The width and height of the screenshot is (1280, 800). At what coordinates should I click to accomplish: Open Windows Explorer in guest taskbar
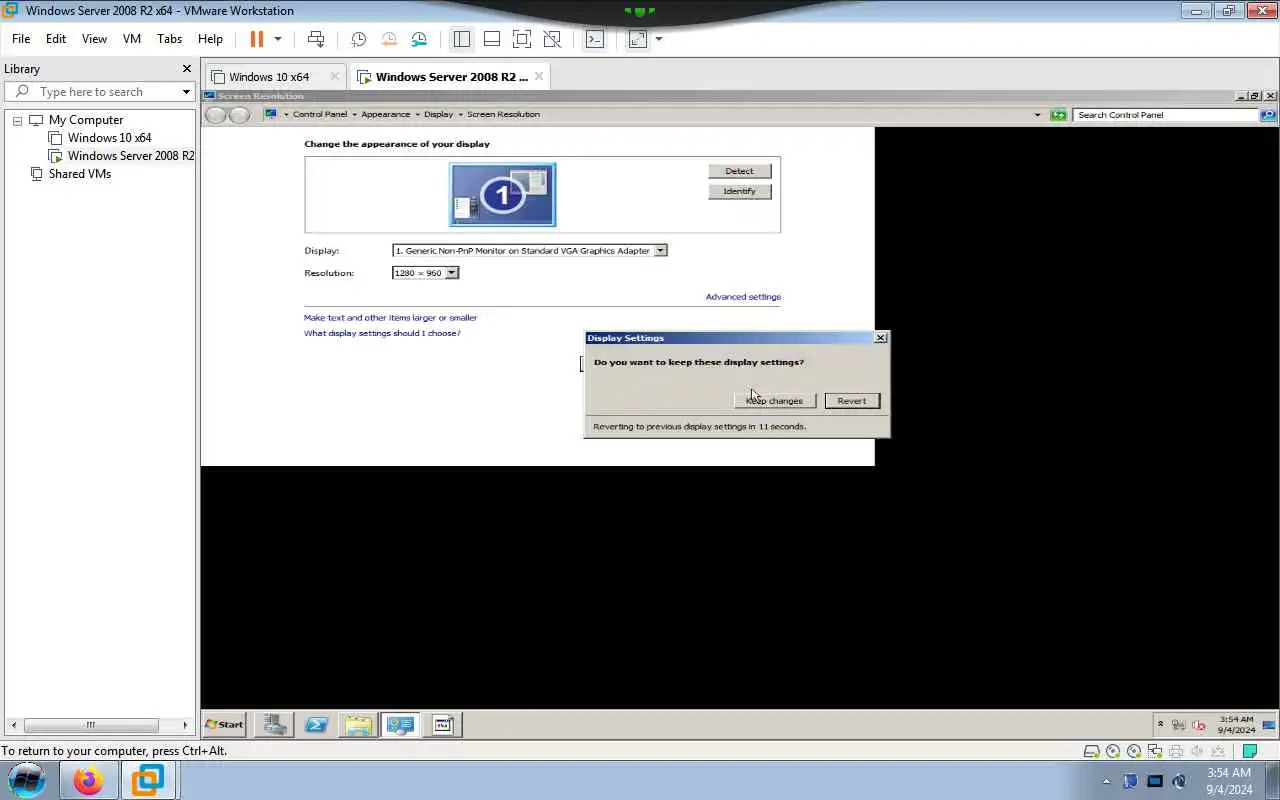[x=358, y=725]
